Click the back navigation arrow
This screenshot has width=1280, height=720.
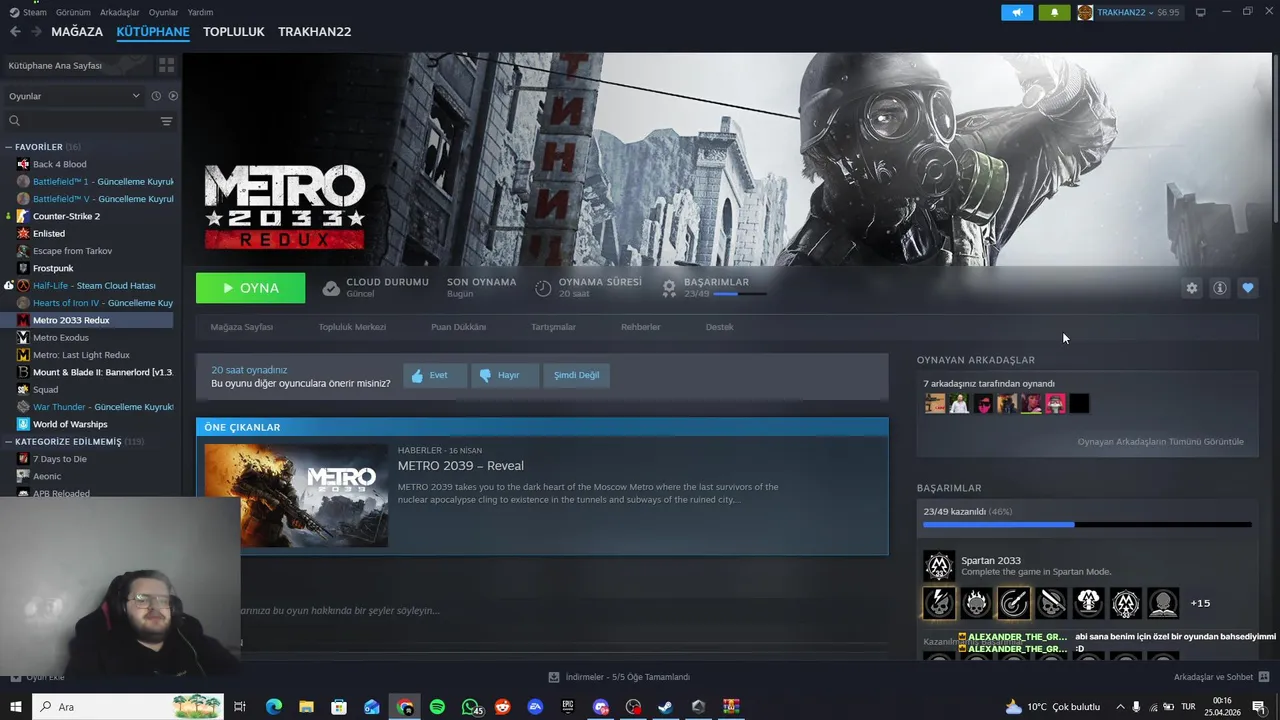click(x=15, y=32)
